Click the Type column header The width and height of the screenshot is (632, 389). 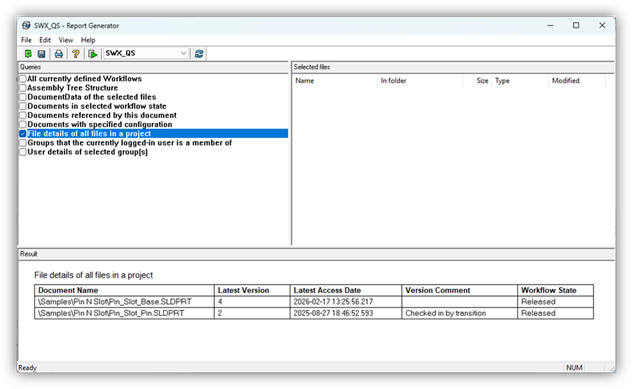[x=520, y=81]
